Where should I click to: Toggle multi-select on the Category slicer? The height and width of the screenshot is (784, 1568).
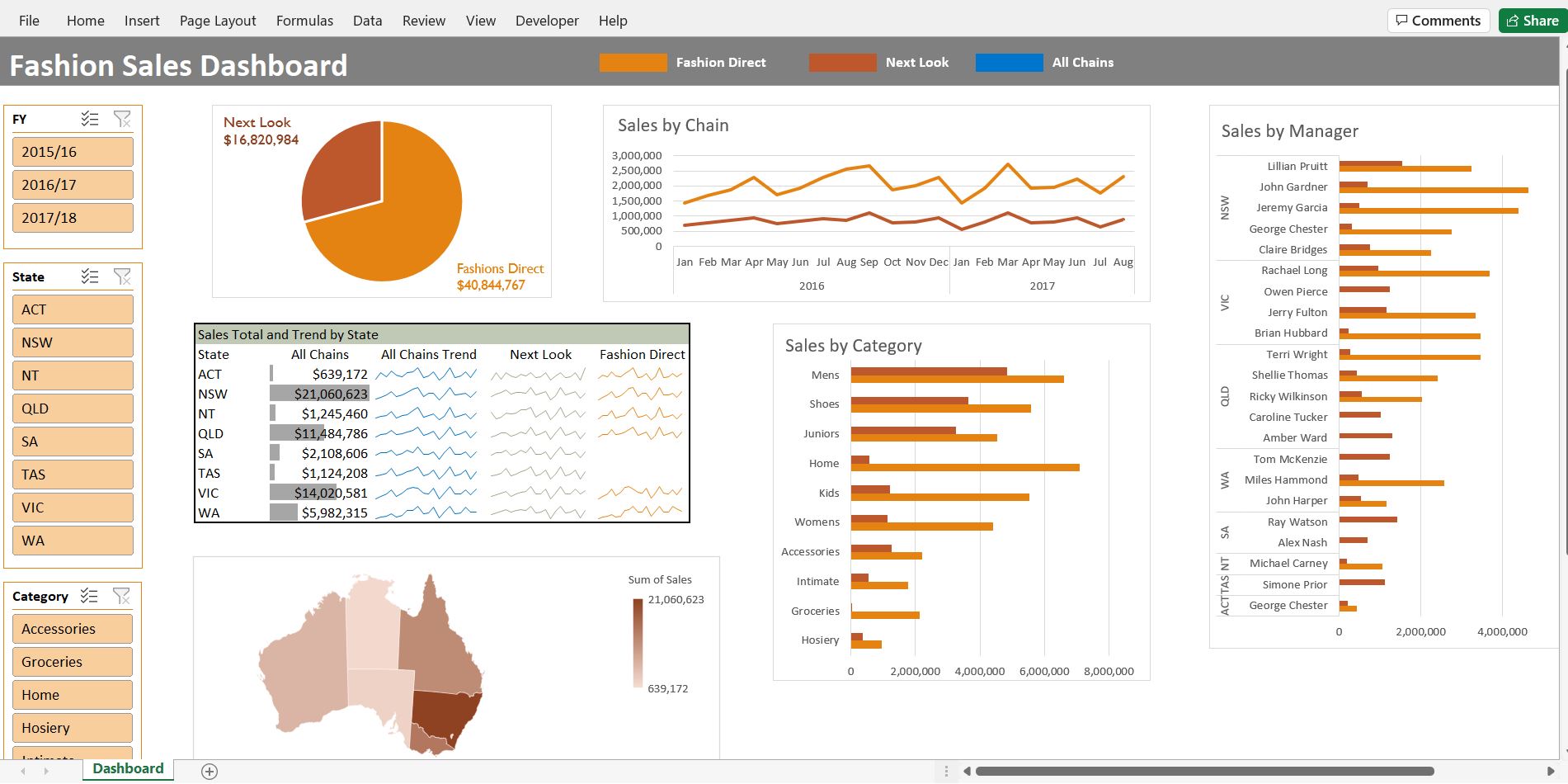tap(89, 596)
